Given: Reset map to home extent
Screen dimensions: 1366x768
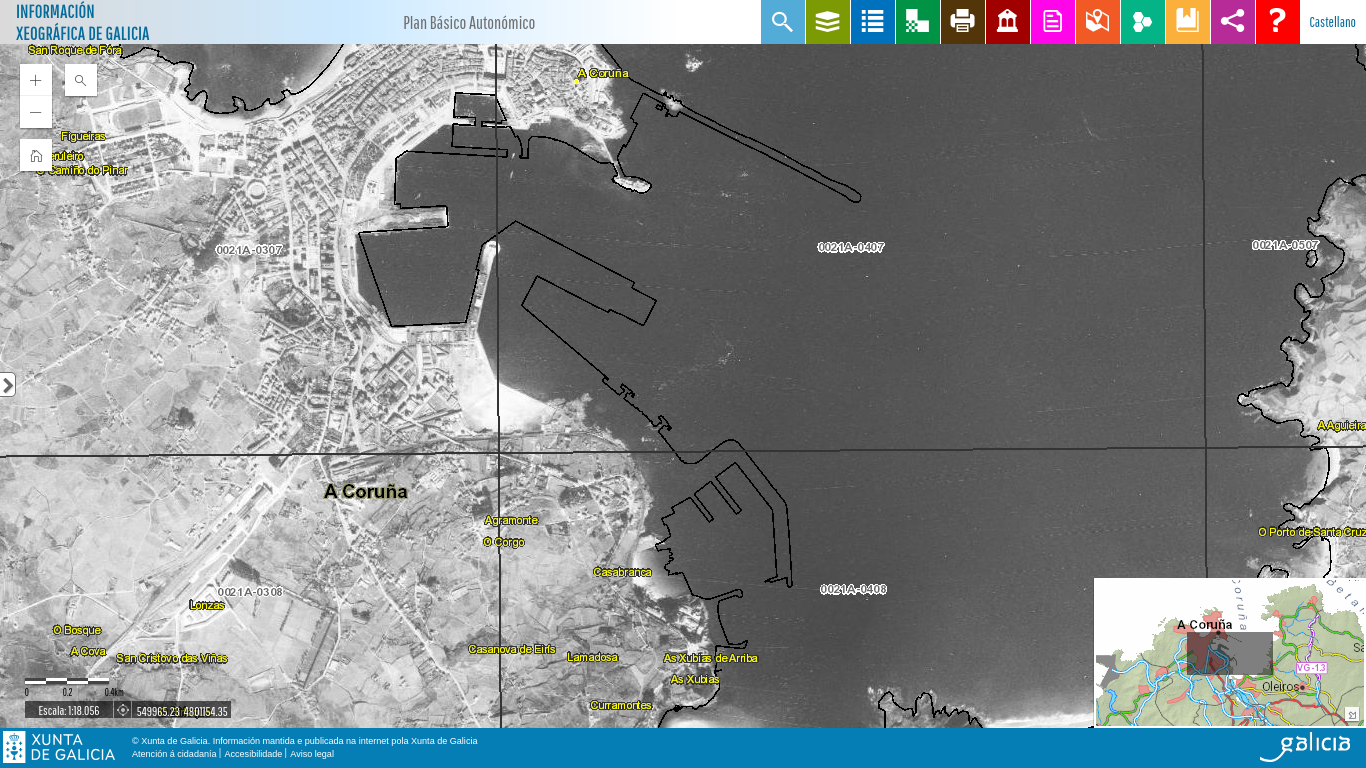Looking at the screenshot, I should coord(36,155).
